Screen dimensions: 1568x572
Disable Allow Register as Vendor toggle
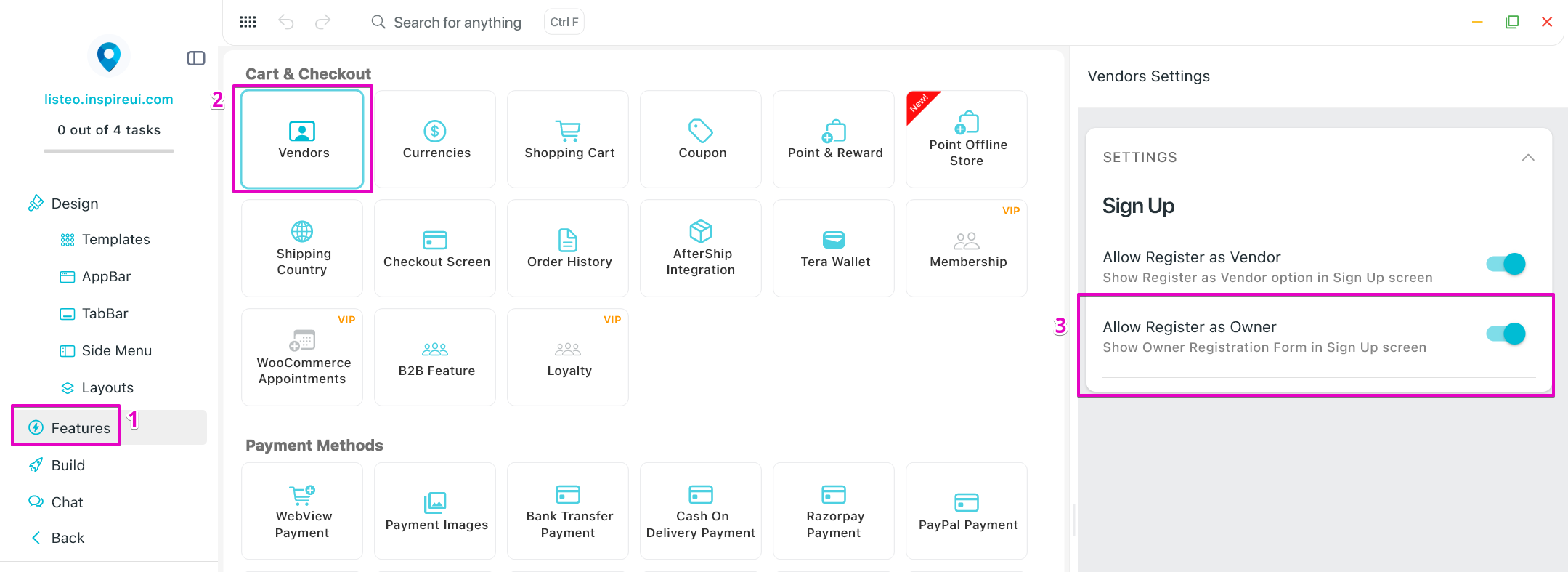coord(1506,264)
